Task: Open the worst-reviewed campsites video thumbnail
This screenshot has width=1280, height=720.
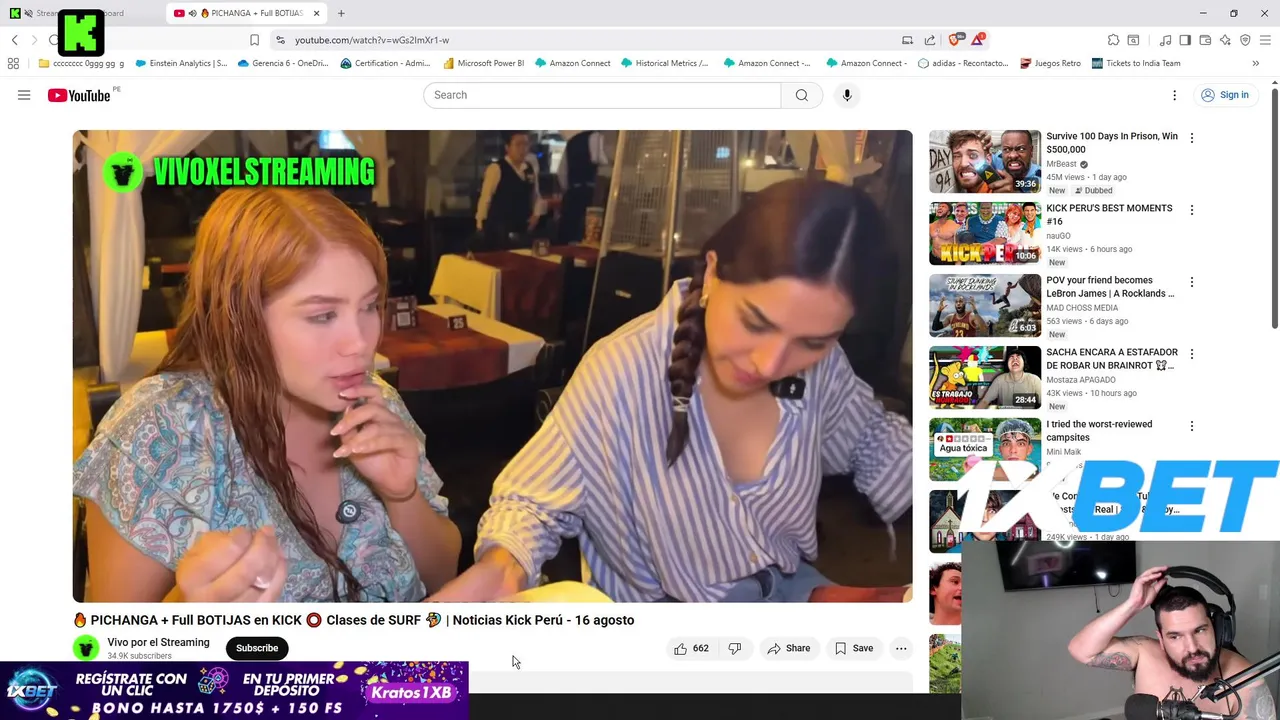Action: 985,449
